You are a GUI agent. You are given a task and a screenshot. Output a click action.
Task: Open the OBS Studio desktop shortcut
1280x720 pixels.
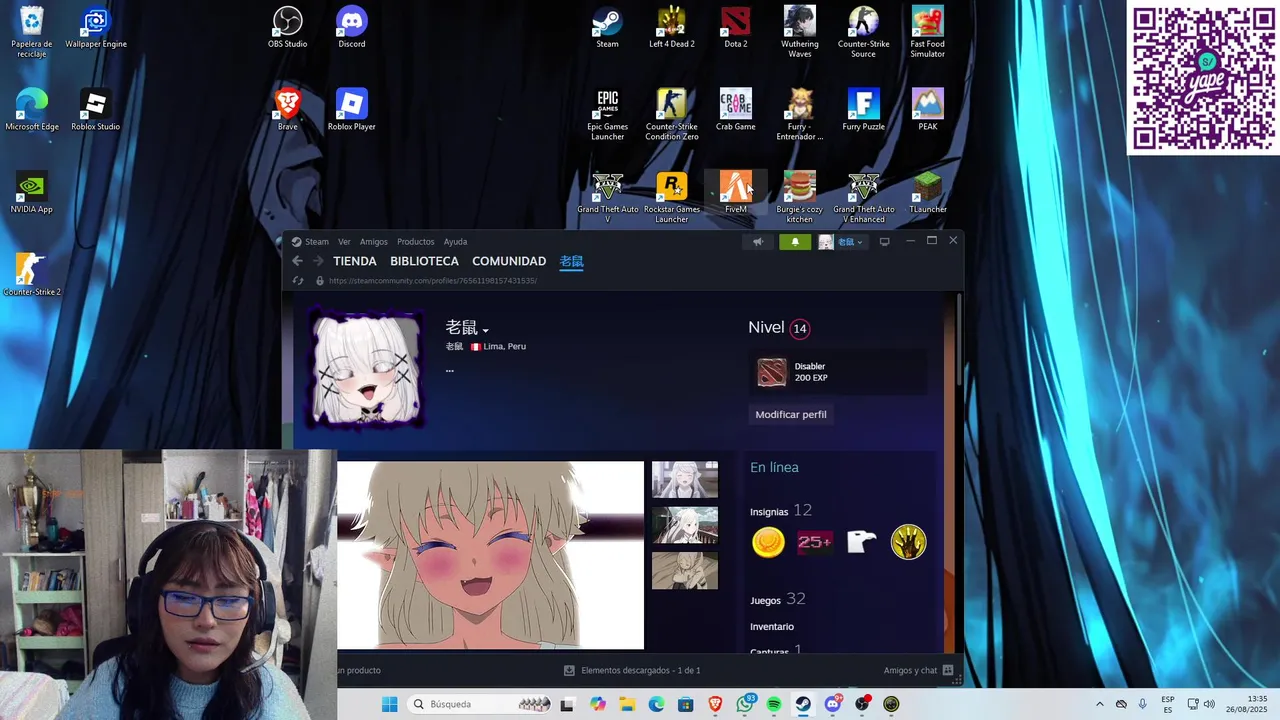point(288,27)
